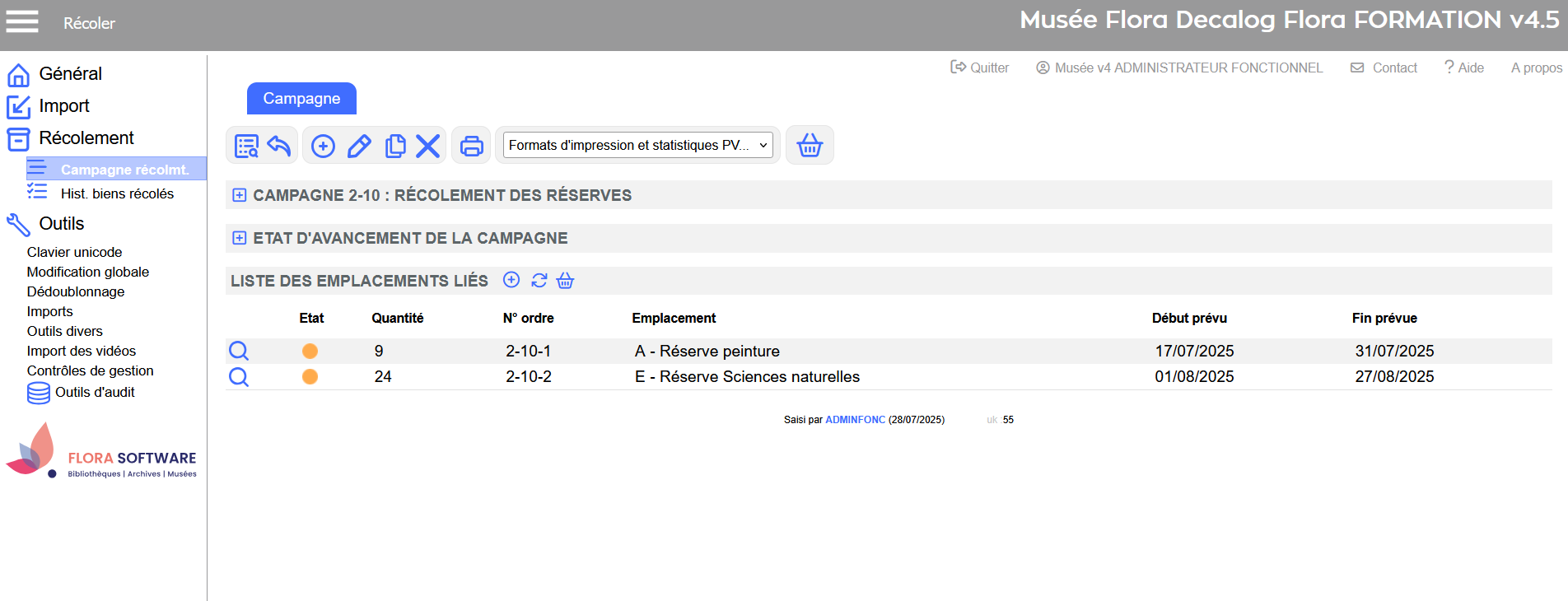Click the duplicate copy icon in toolbar
Screen dimensions: 1568x601
[x=395, y=146]
